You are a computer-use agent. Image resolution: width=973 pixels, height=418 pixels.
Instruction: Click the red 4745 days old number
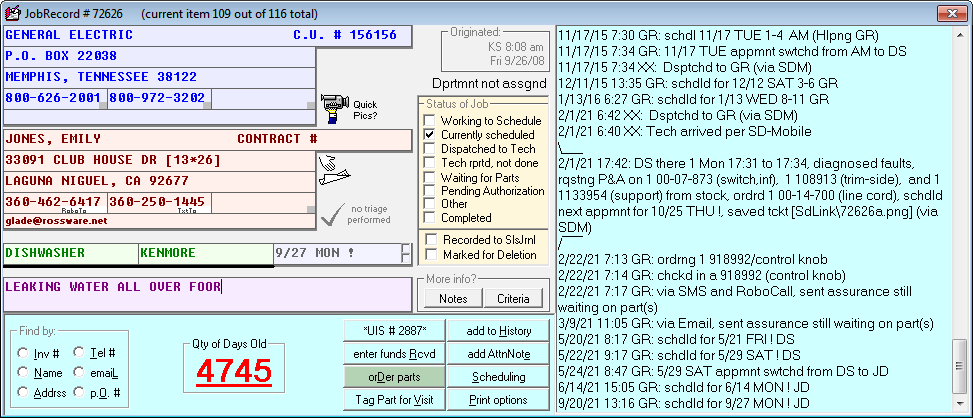[x=233, y=371]
